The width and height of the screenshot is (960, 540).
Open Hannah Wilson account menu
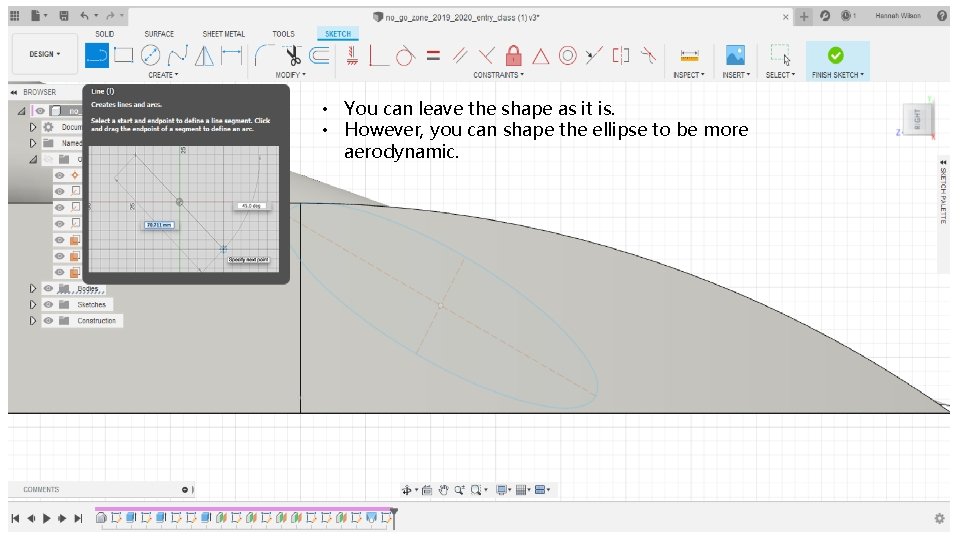click(898, 16)
